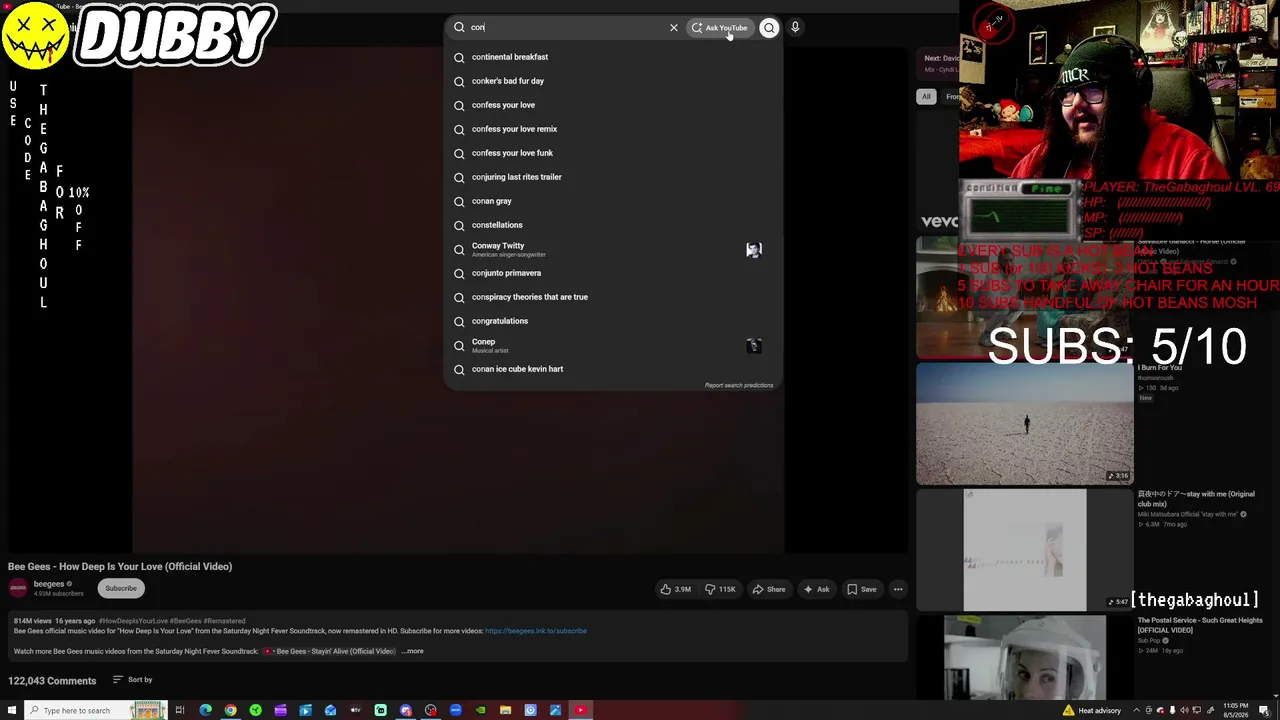This screenshot has height=720, width=1280.
Task: Start voice search with the microphone
Action: (x=795, y=28)
